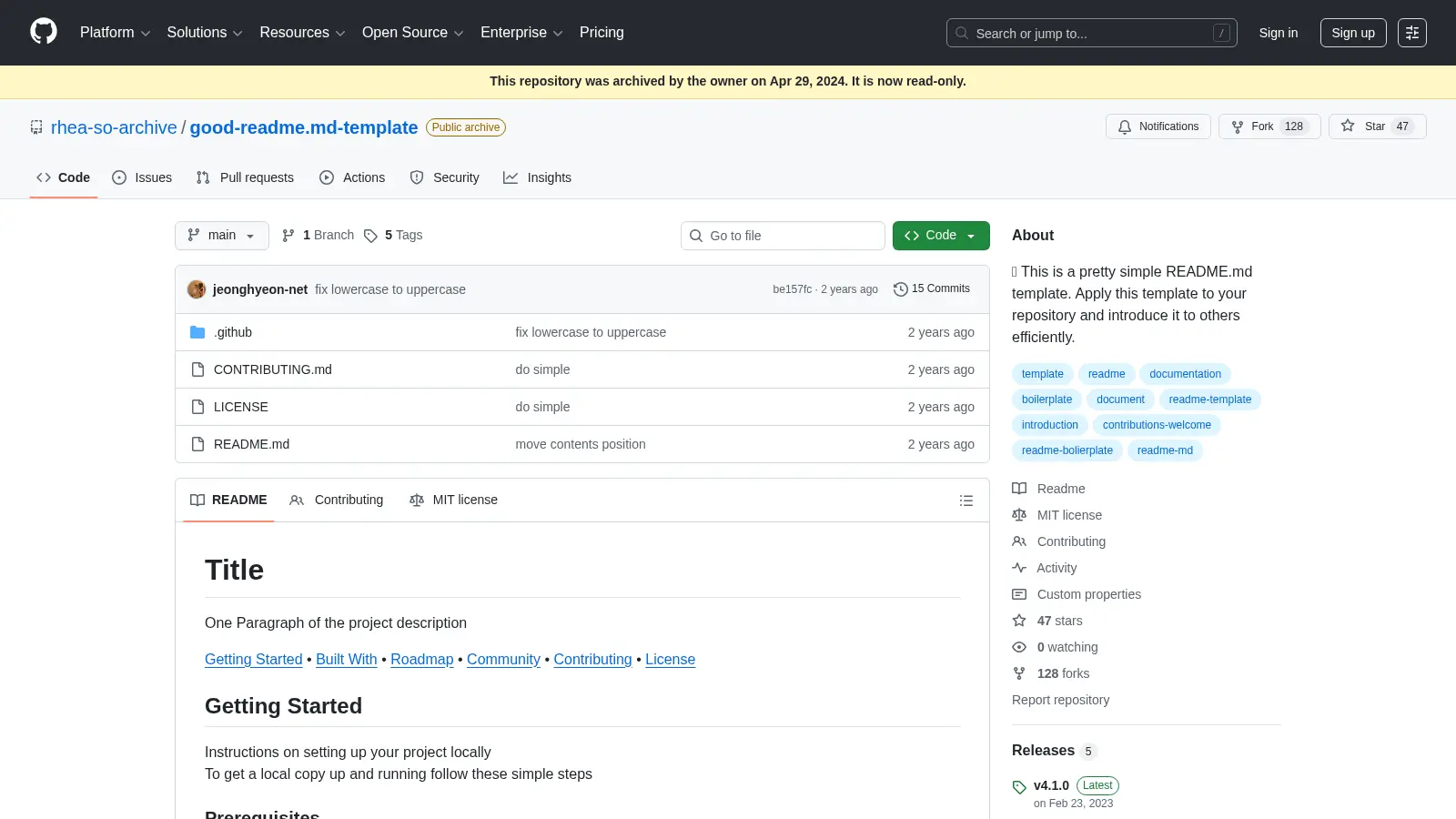Switch to the Security tab

tap(444, 177)
